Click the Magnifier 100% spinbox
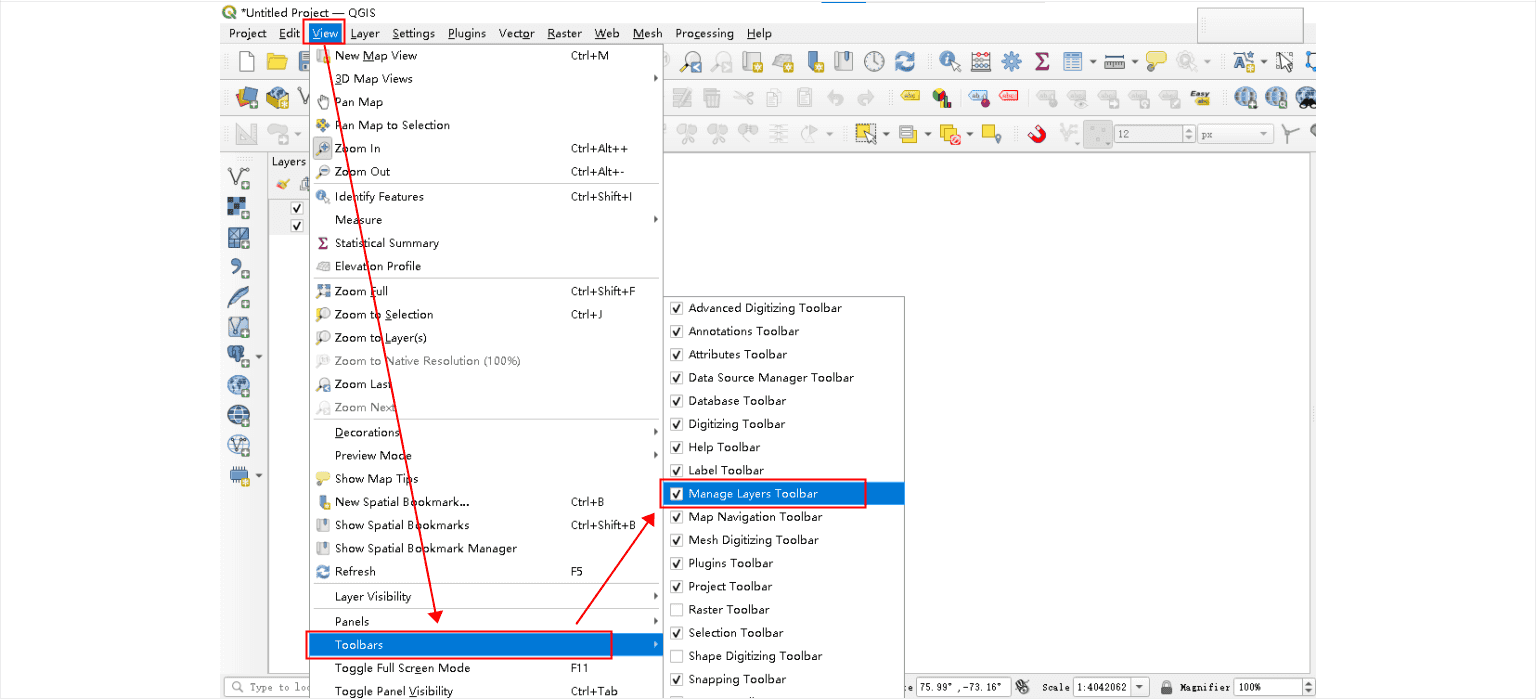The height and width of the screenshot is (699, 1536). [x=1274, y=688]
